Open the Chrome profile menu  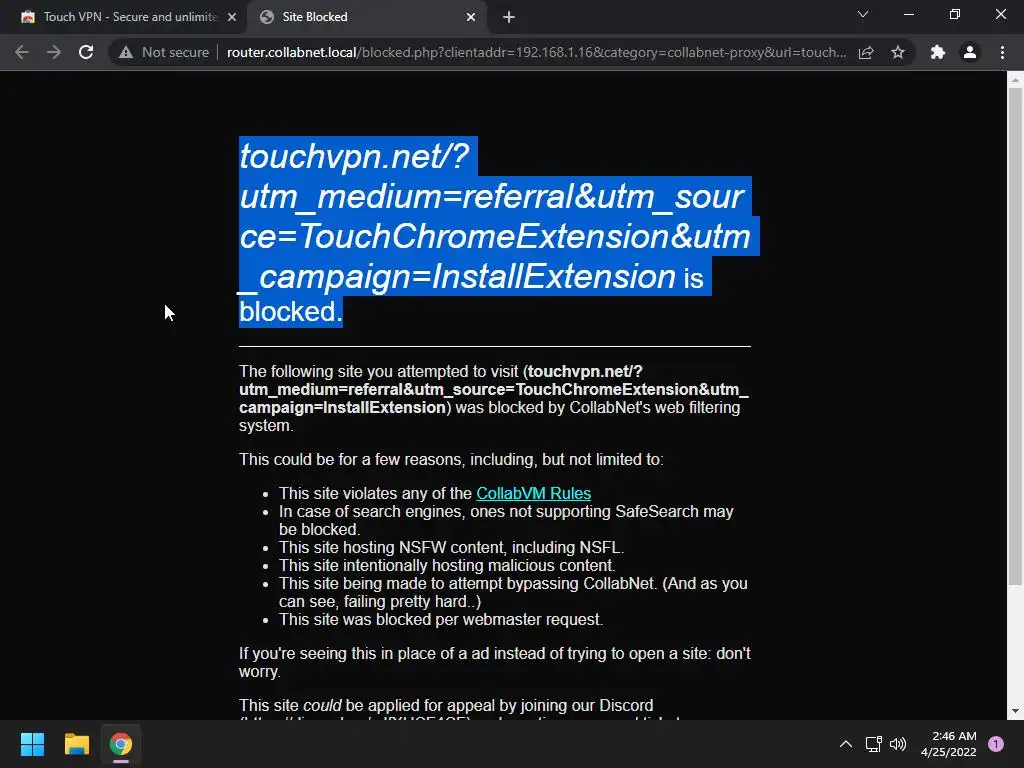click(x=970, y=52)
